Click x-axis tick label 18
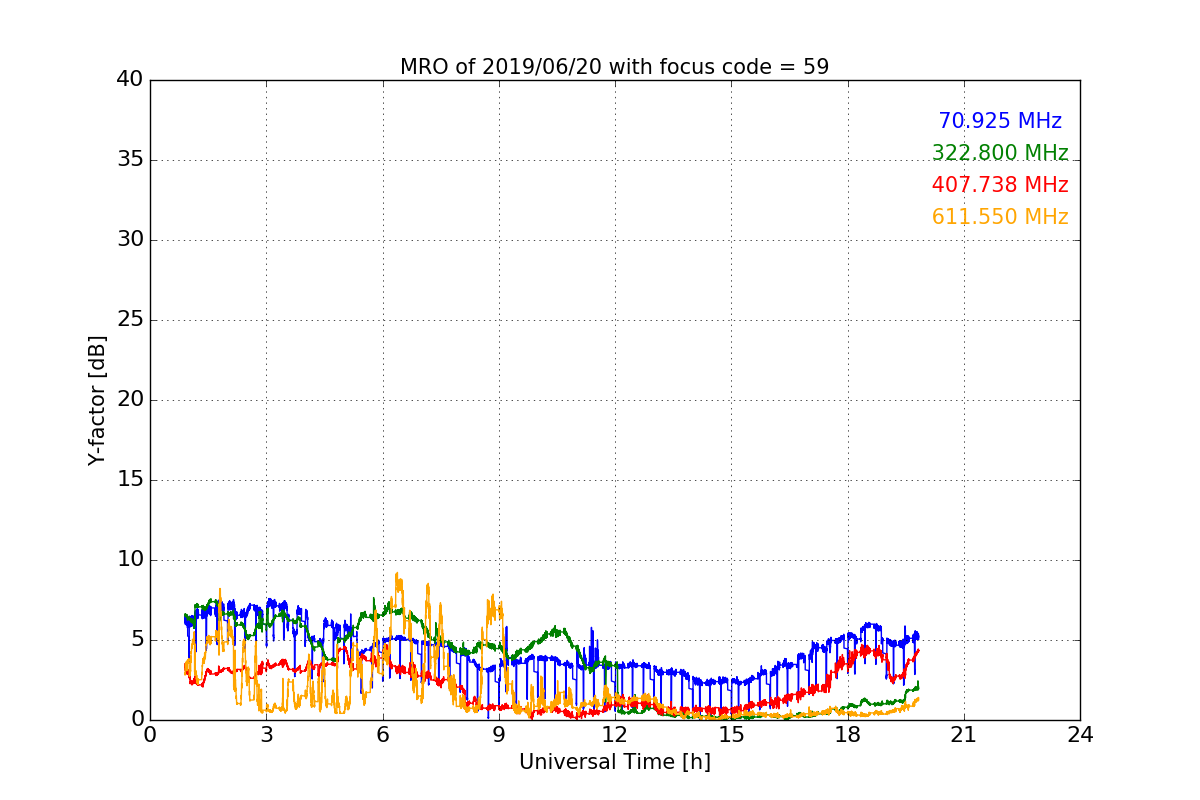The image size is (1200, 800). 847,735
